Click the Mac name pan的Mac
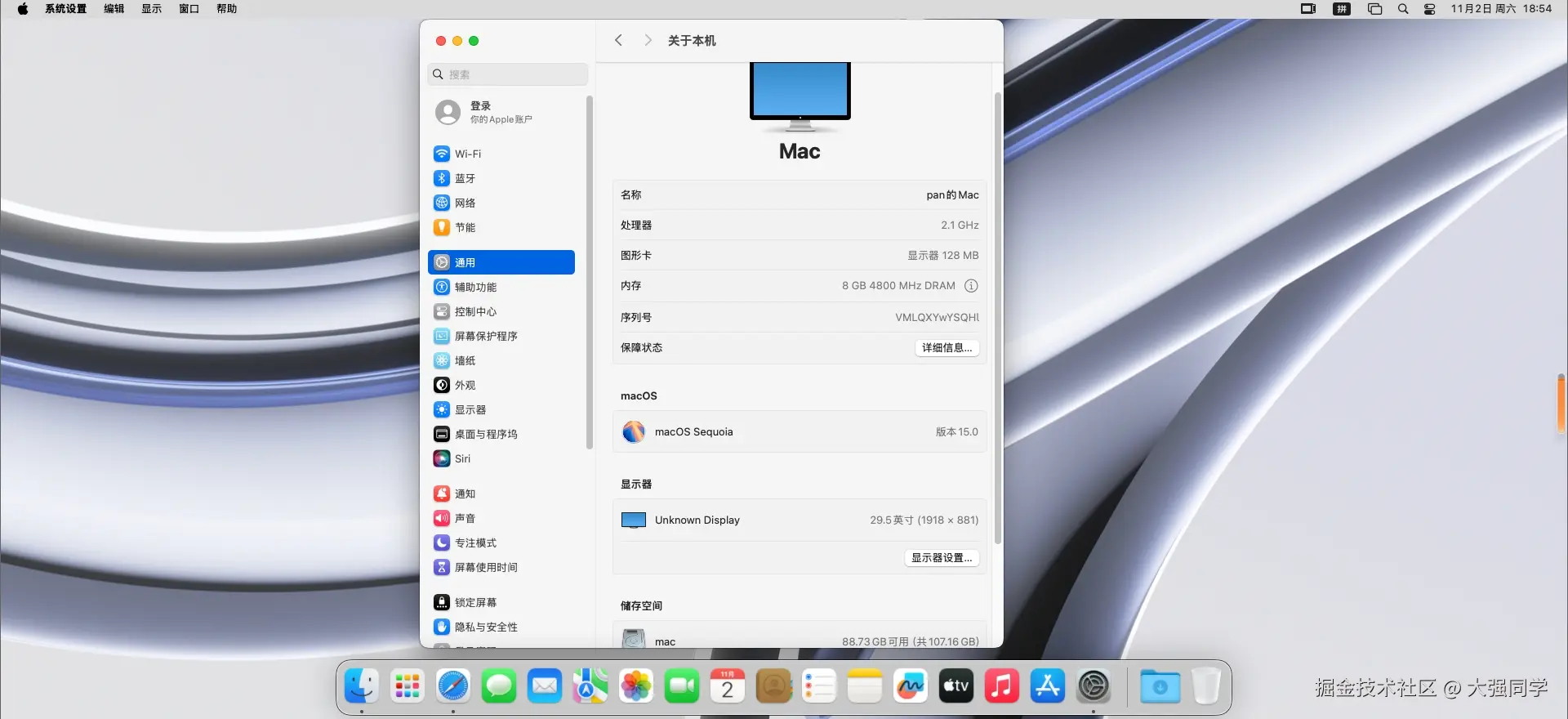This screenshot has height=719, width=1568. tap(952, 195)
